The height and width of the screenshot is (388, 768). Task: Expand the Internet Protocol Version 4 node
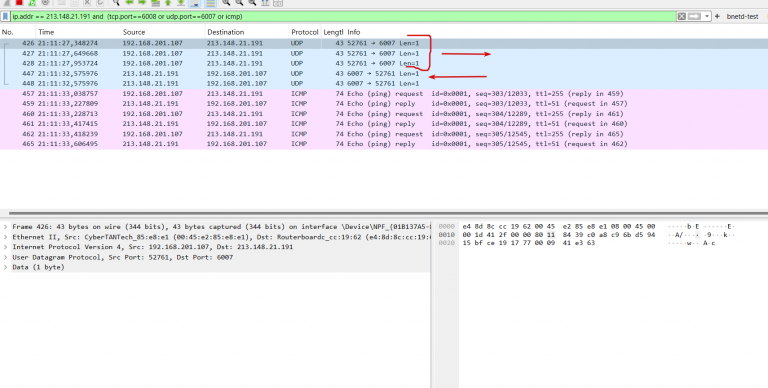5,247
